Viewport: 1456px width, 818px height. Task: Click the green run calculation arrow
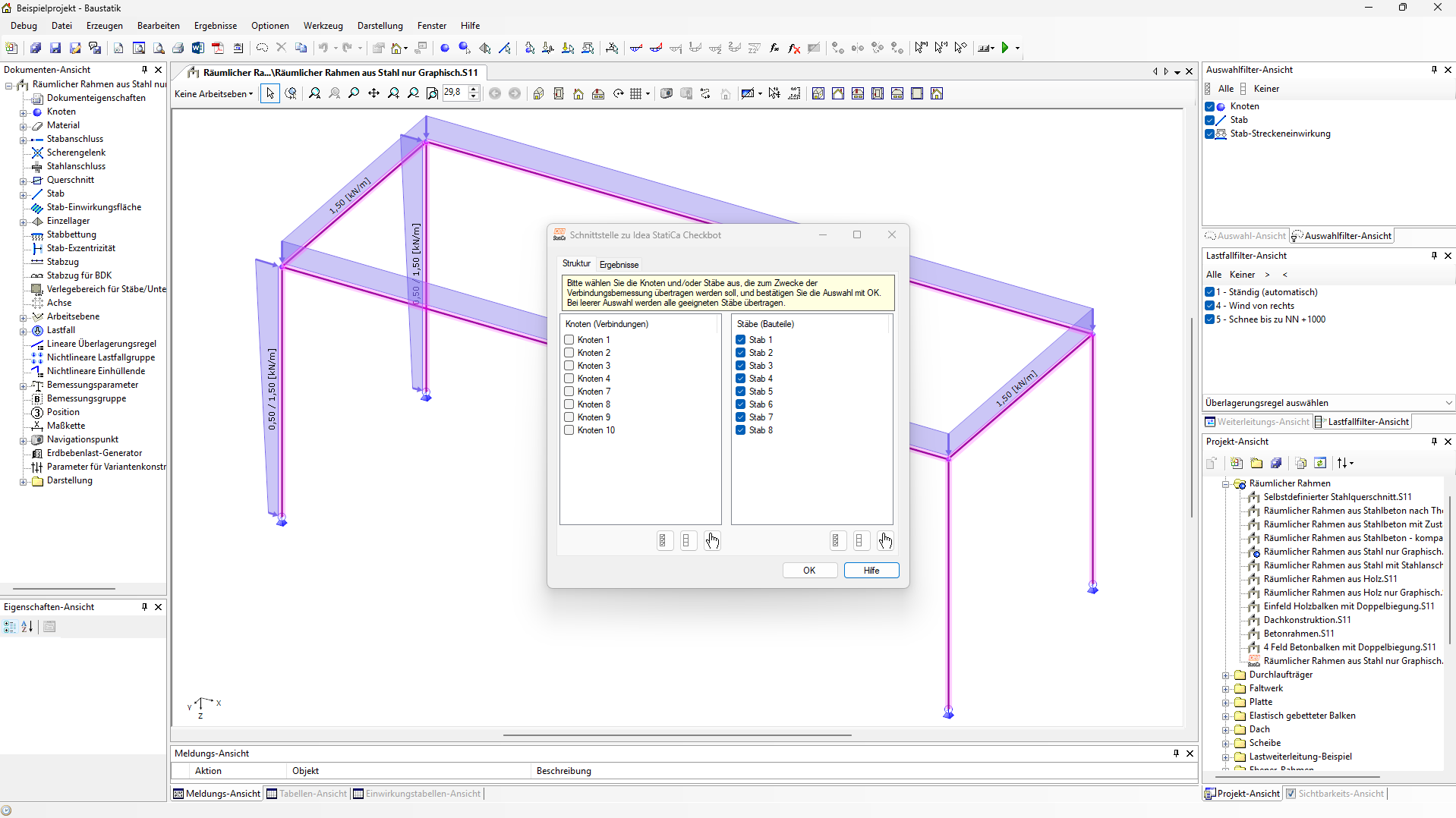point(1005,48)
